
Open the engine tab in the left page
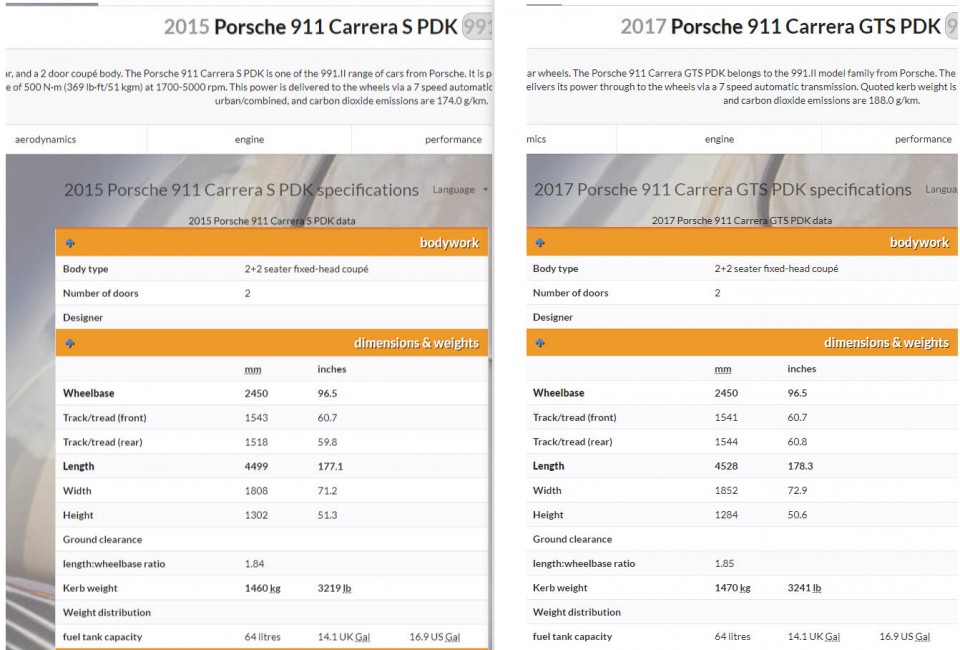coord(249,140)
